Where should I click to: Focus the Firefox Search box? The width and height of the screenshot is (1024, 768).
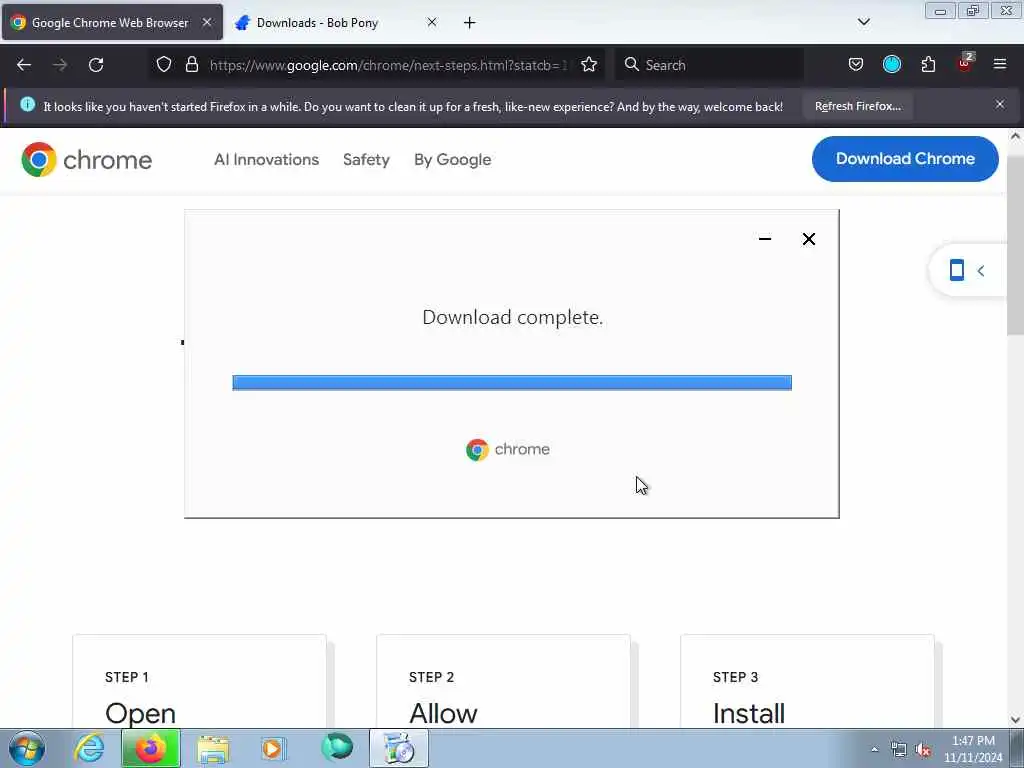coord(709,65)
